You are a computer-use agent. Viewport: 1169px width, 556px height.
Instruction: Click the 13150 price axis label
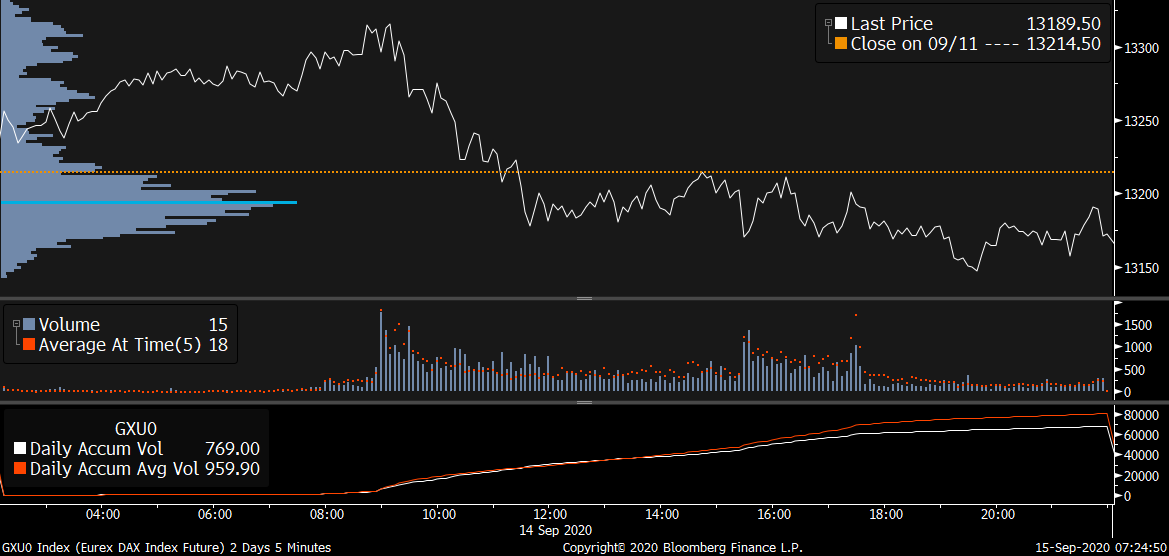(x=1141, y=268)
